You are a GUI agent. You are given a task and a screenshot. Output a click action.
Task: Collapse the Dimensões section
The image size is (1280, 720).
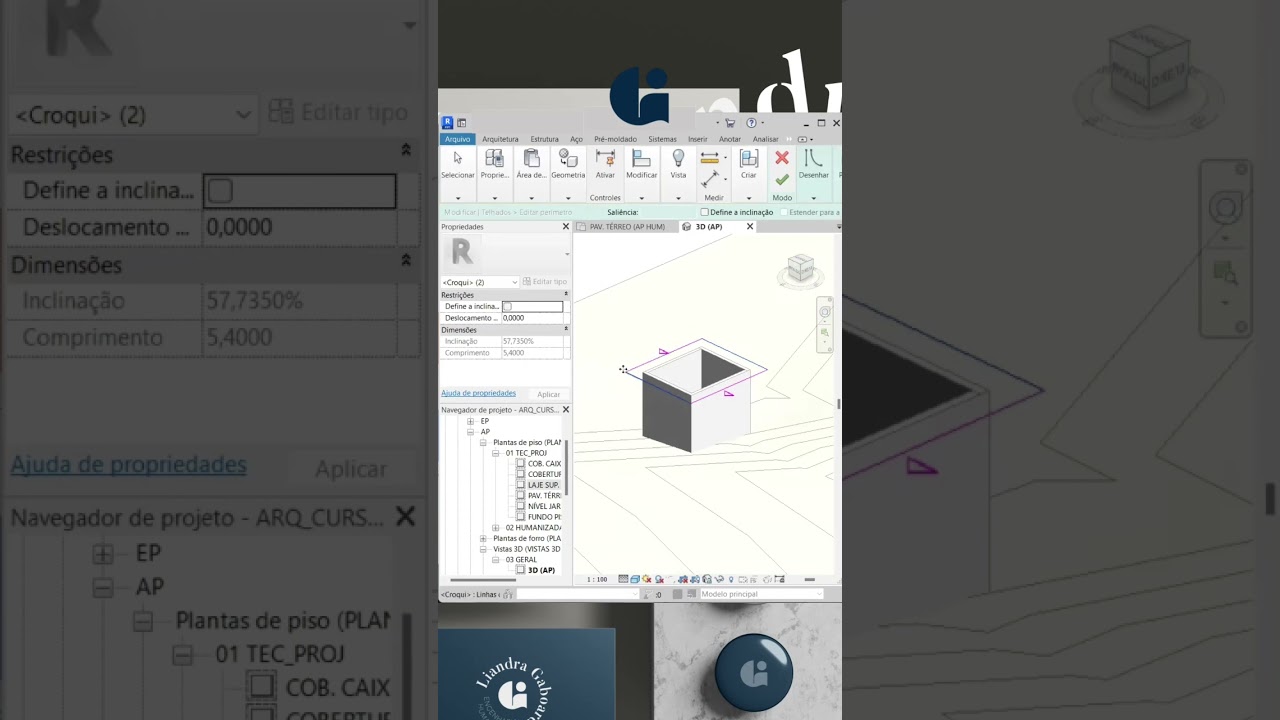coord(566,329)
